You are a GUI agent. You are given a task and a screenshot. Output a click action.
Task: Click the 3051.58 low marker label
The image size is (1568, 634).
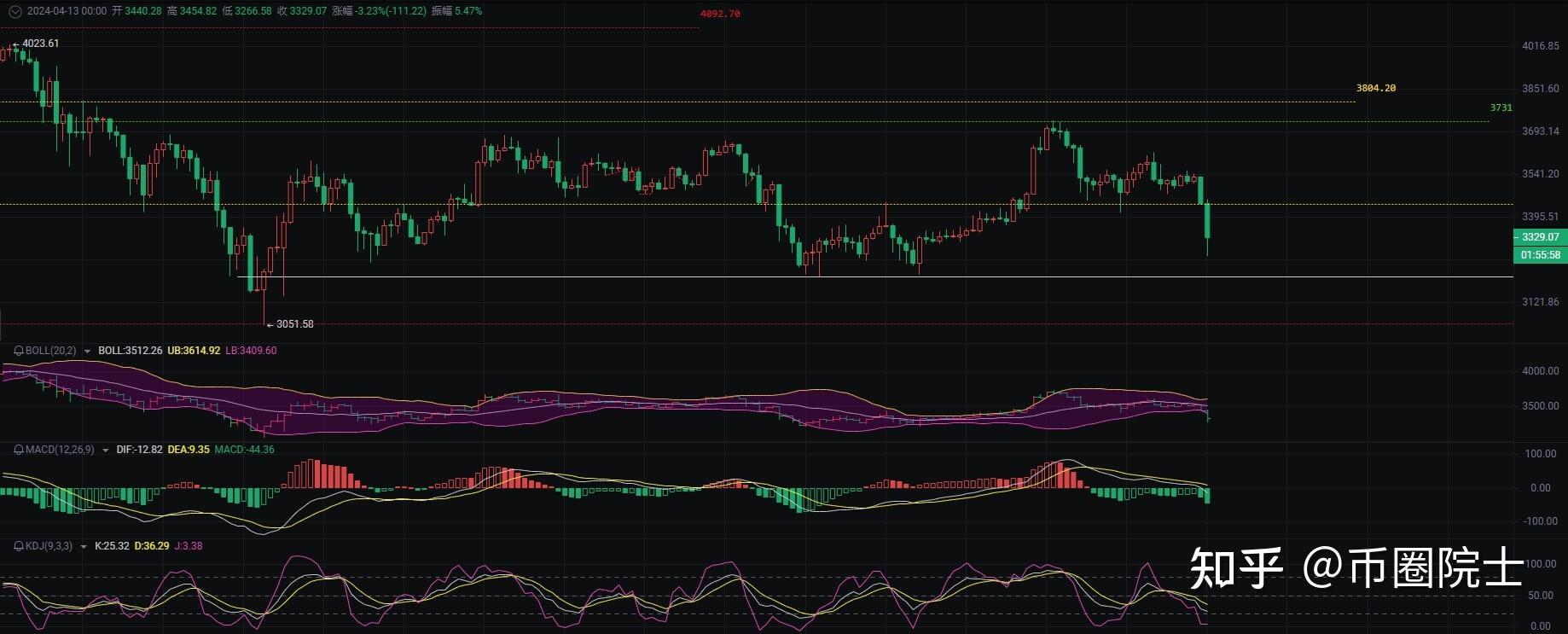(295, 324)
